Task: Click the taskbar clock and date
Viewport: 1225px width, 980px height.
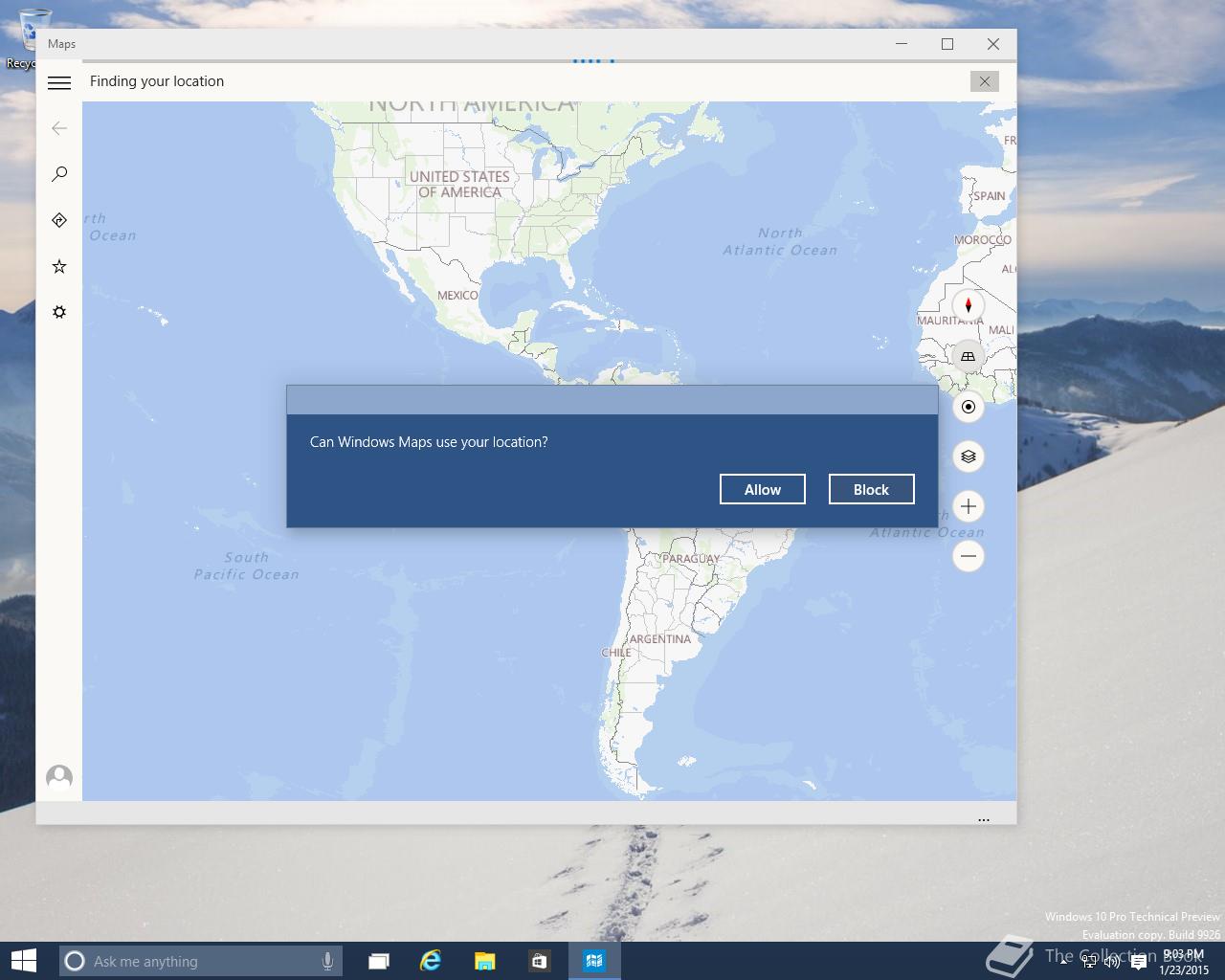Action: pos(1184,962)
